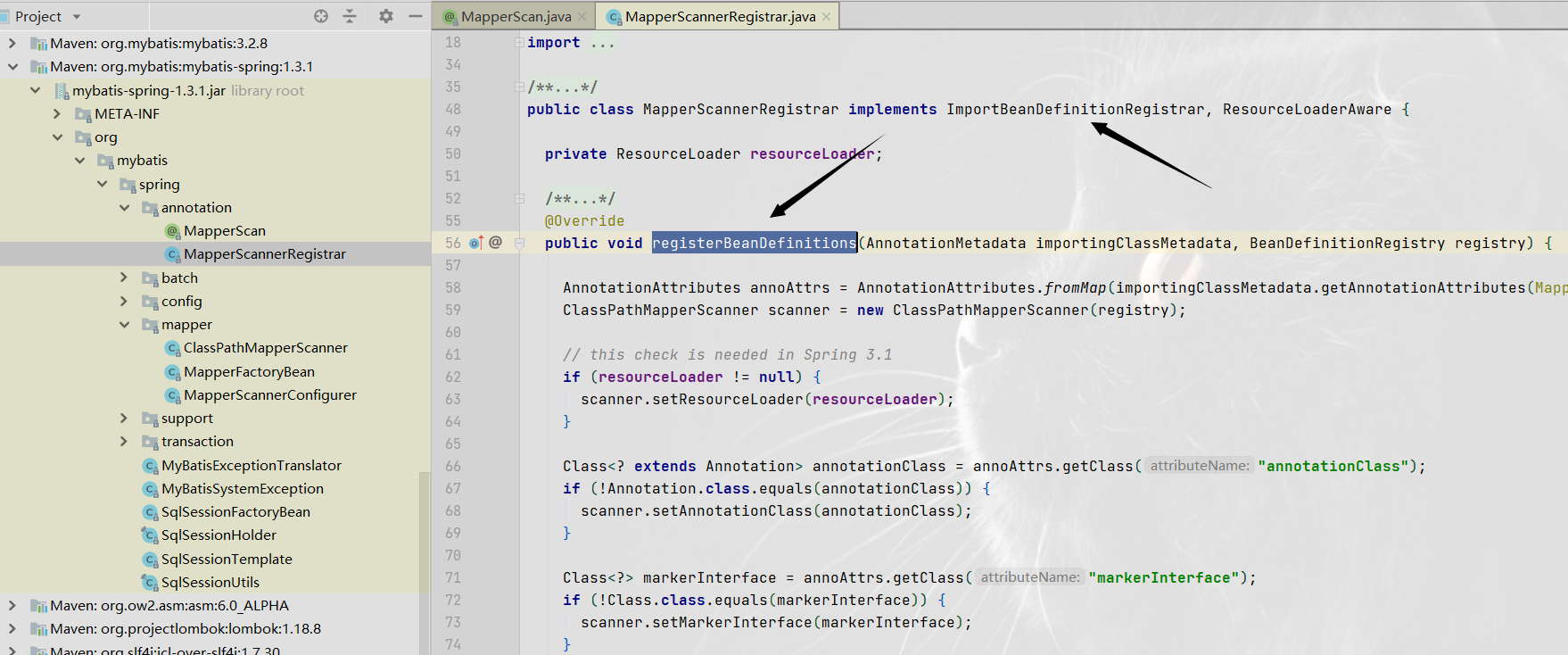Click ImportBeanDefinitionRegistrar interface name in code

coord(1075,109)
